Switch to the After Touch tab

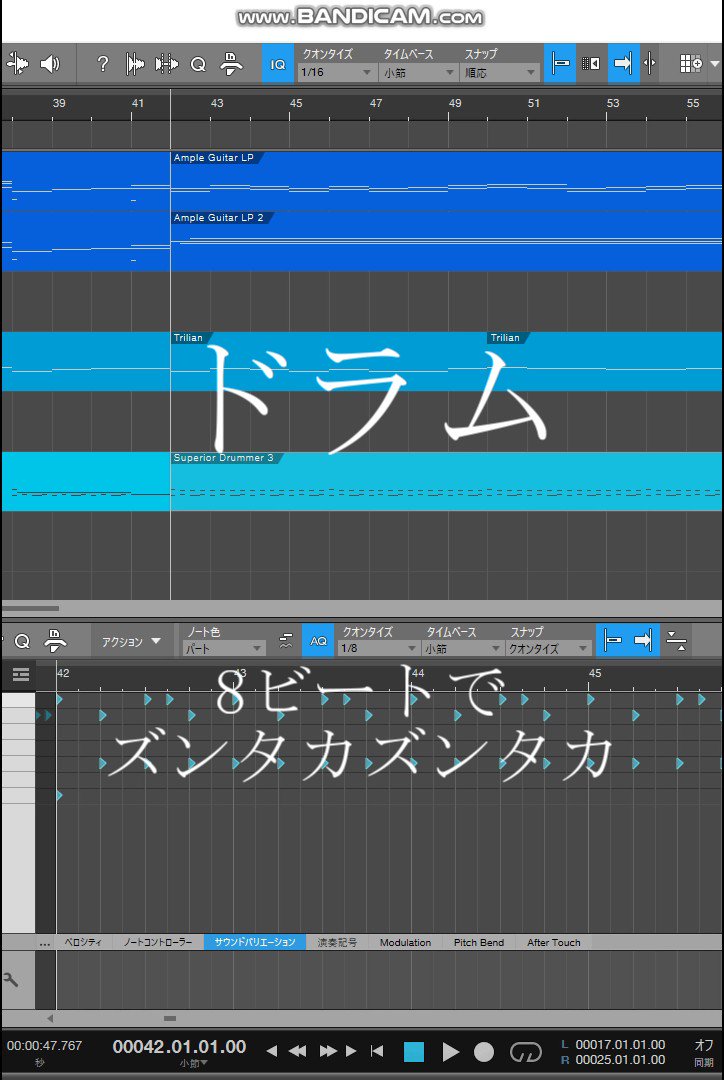coord(553,942)
